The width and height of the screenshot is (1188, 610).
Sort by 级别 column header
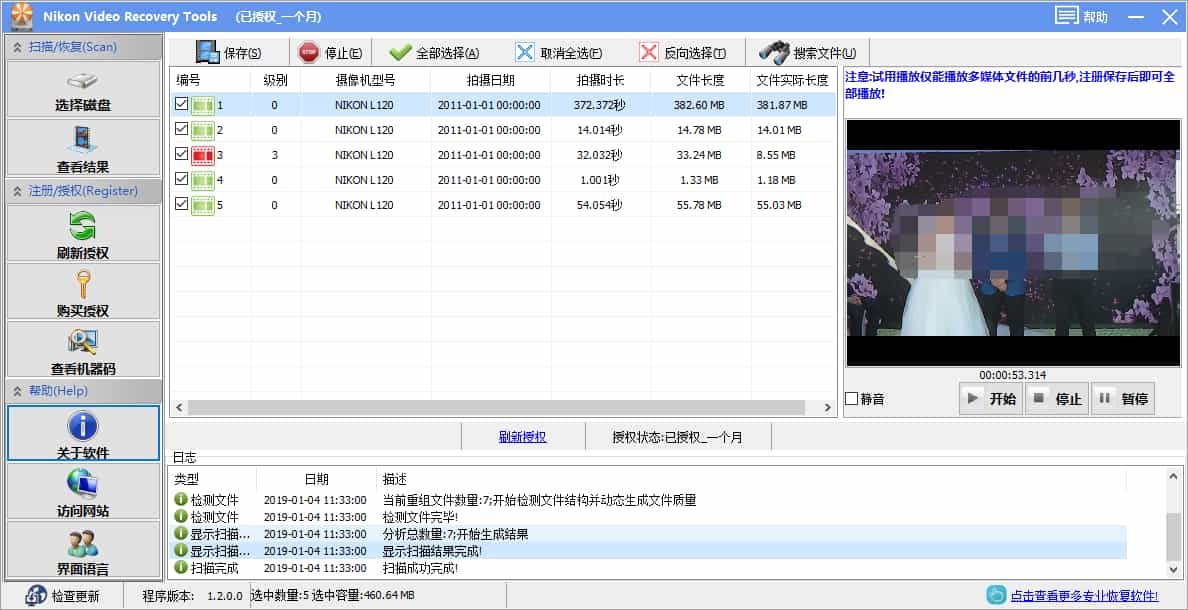pos(276,80)
